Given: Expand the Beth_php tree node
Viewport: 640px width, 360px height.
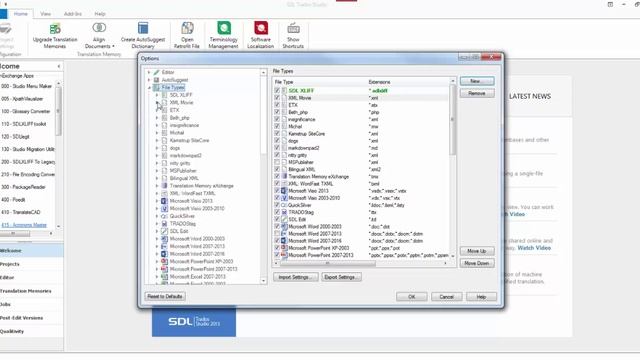Looking at the screenshot, I should [x=157, y=118].
